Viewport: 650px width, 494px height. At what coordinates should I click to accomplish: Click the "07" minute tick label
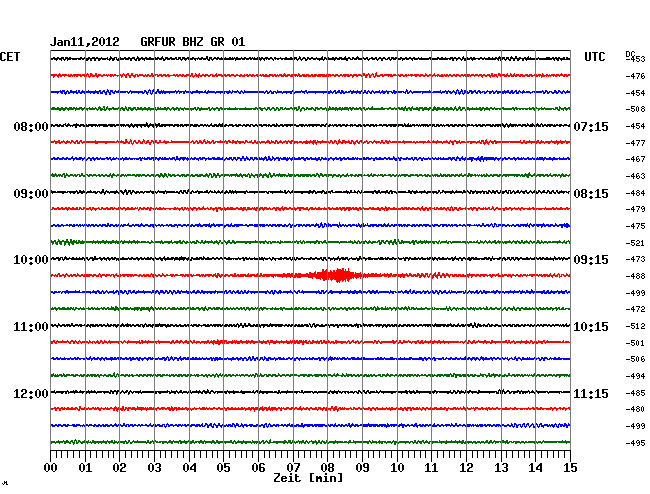coord(293,468)
